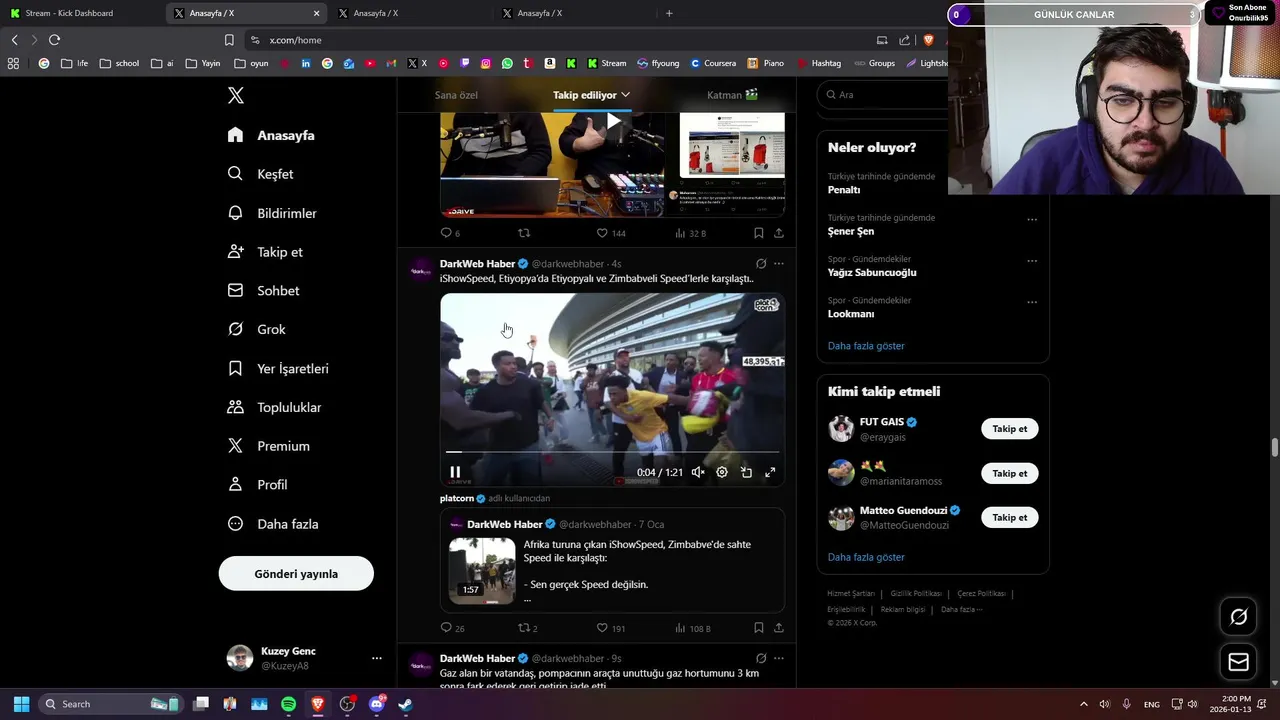Click the page vertical scrollbar thumb
Viewport: 1280px width, 720px height.
pyautogui.click(x=1274, y=447)
